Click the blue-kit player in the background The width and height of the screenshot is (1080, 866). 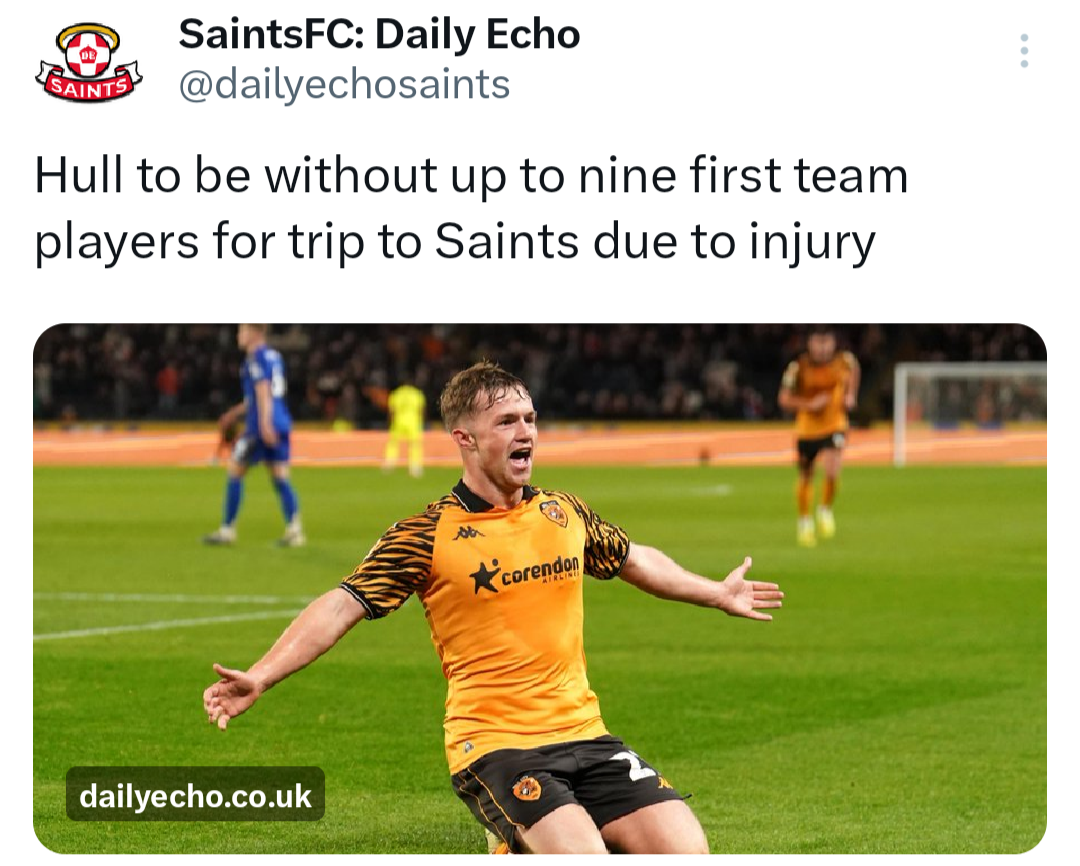258,434
